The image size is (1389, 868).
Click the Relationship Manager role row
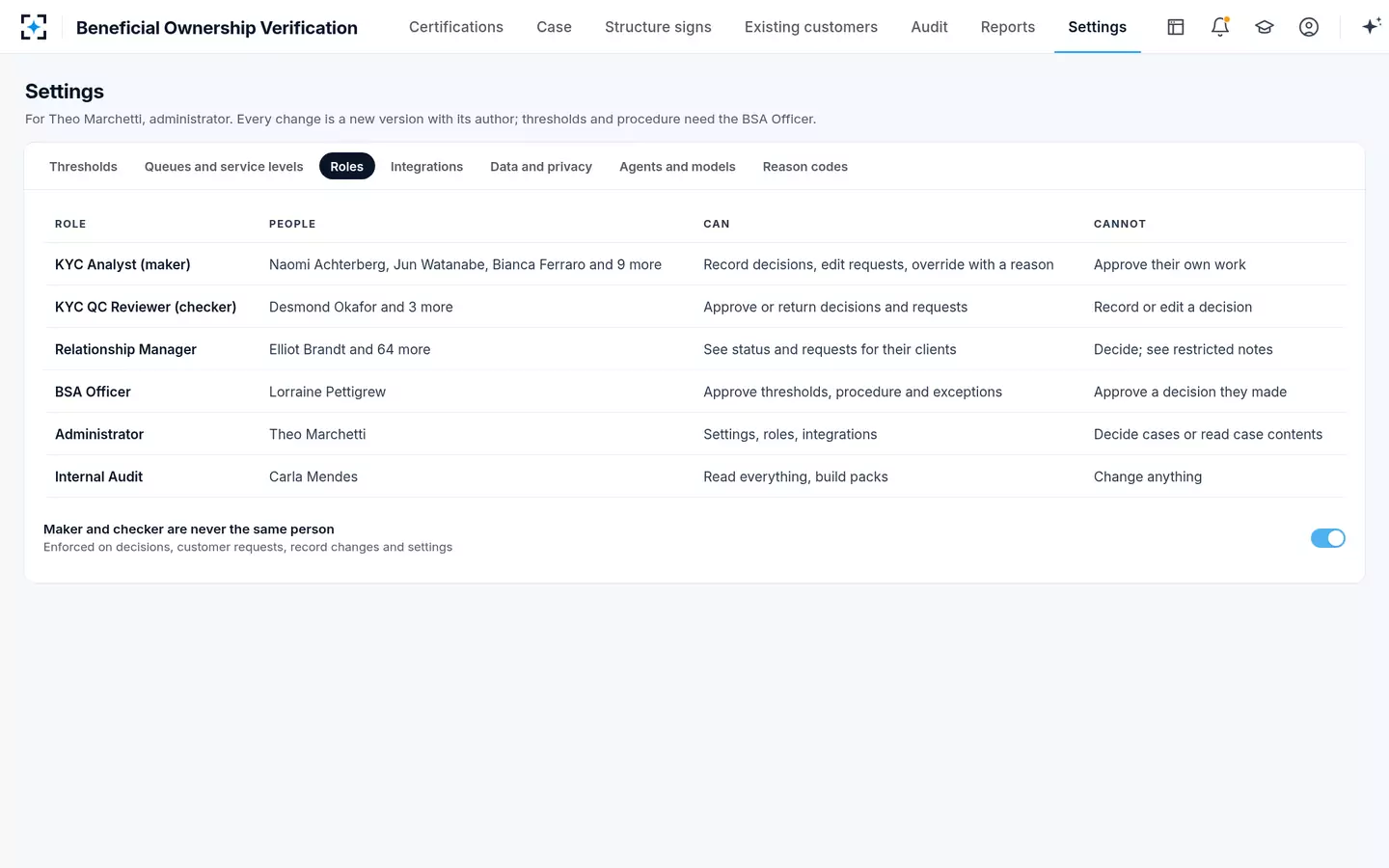[695, 349]
